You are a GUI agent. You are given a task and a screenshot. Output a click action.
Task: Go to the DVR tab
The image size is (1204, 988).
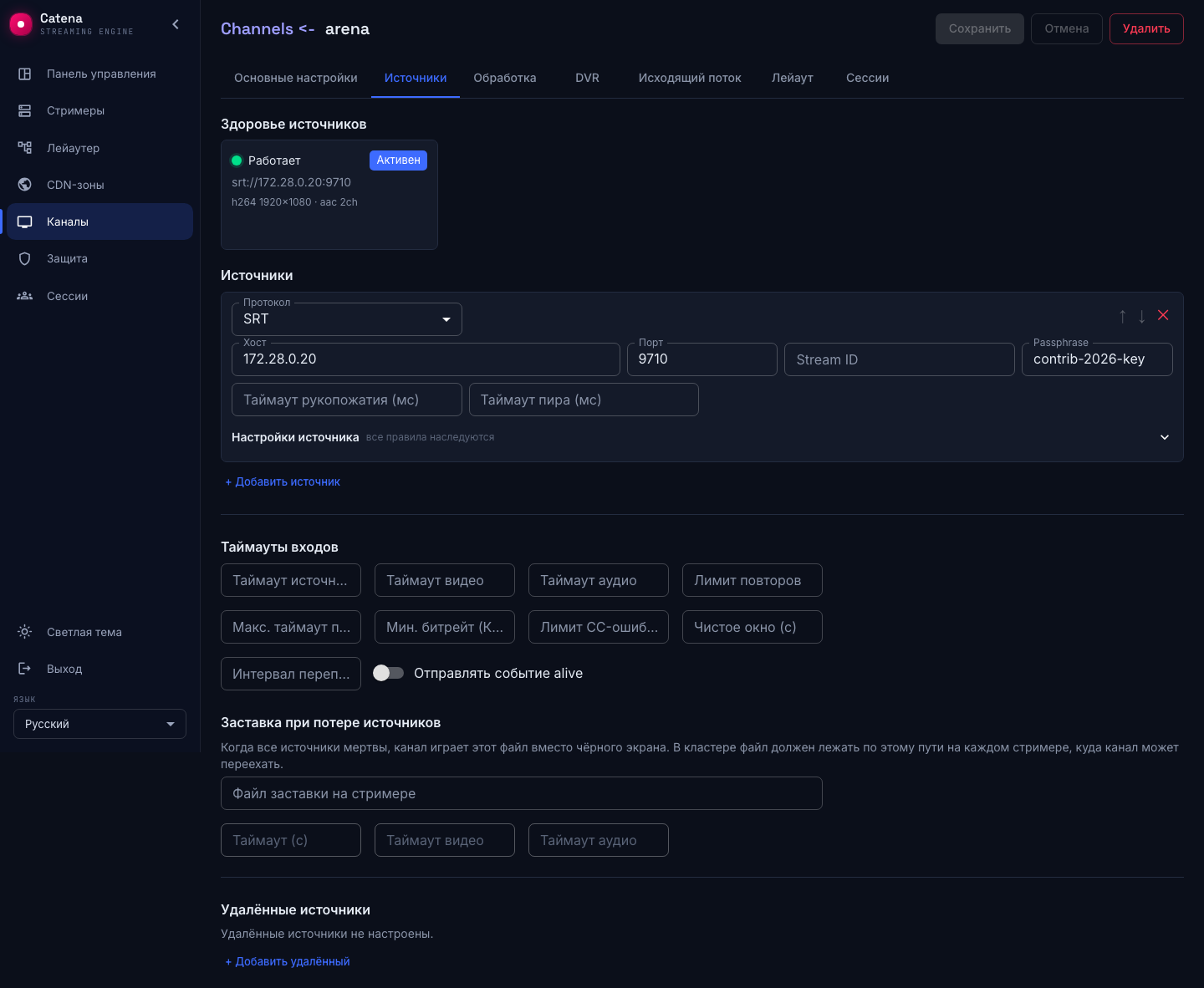(x=588, y=78)
